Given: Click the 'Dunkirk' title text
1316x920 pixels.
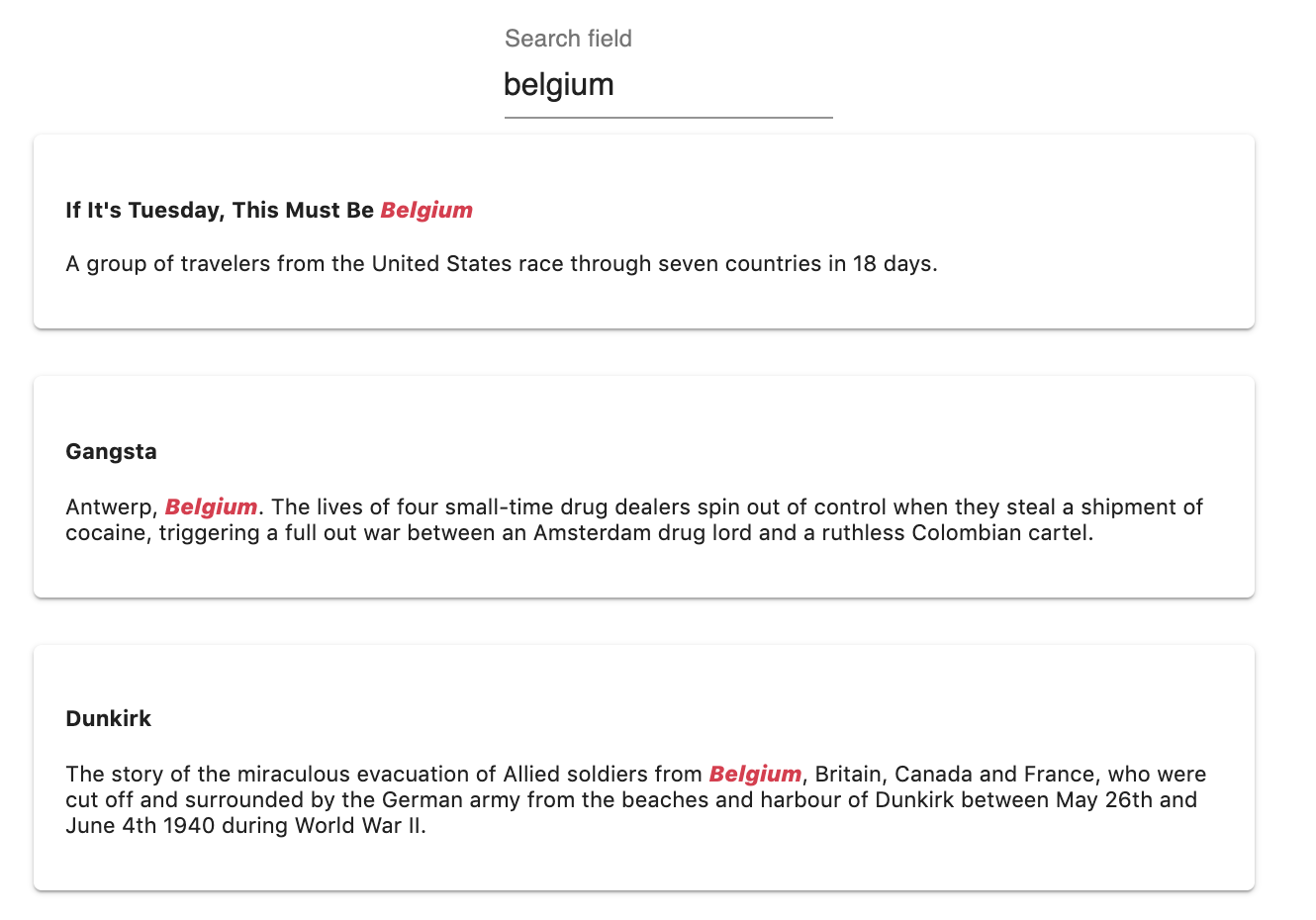Looking at the screenshot, I should tap(108, 718).
